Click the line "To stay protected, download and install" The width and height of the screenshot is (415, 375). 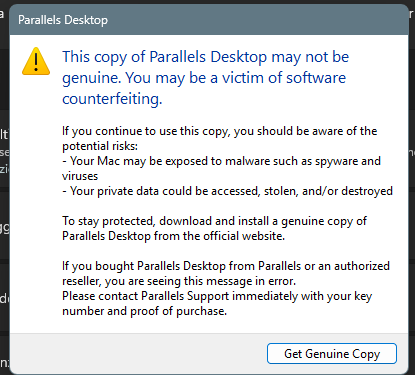tap(214, 221)
